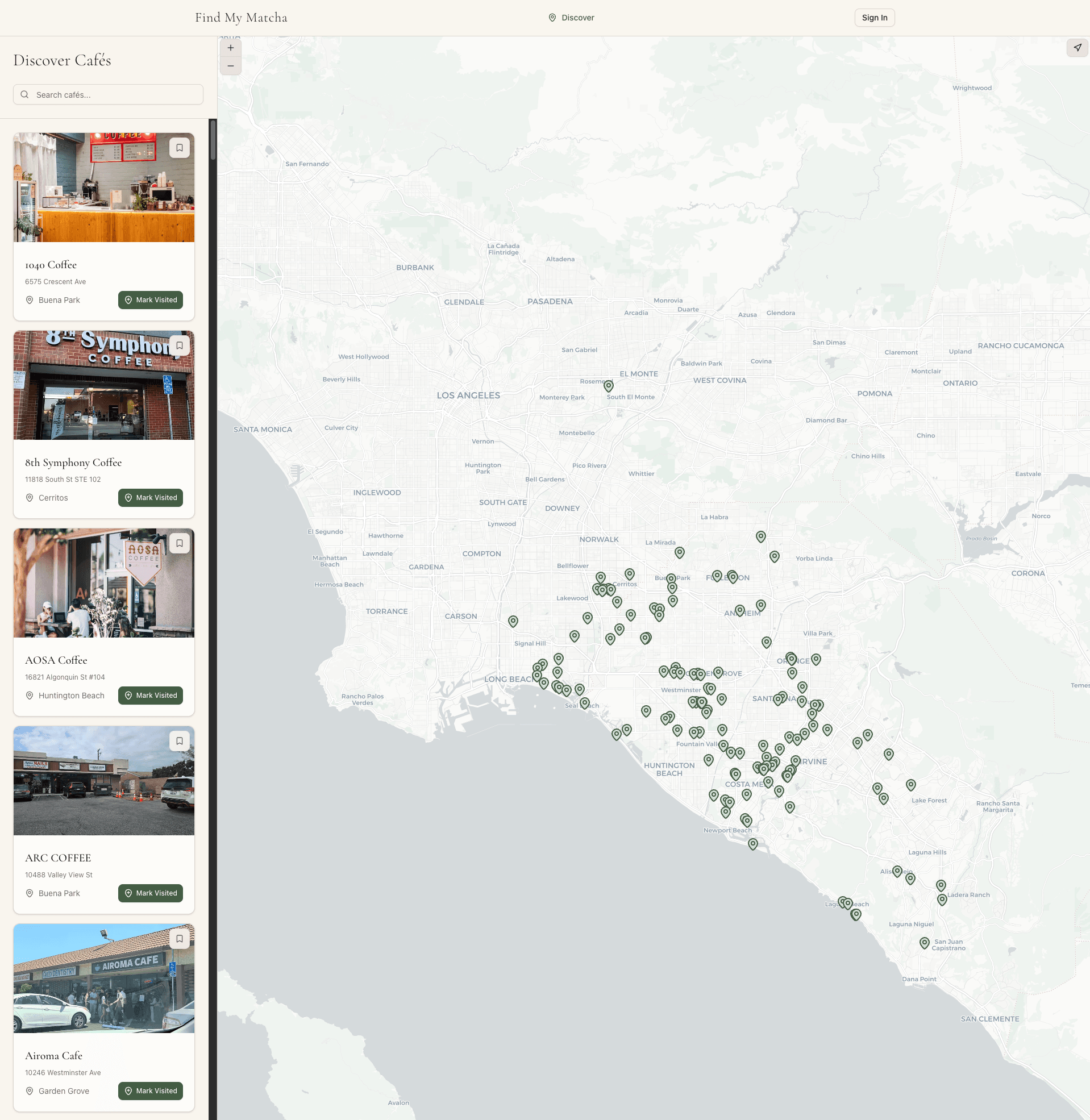This screenshot has height=1120, width=1090.
Task: Open the Discover menu item
Action: [x=577, y=17]
